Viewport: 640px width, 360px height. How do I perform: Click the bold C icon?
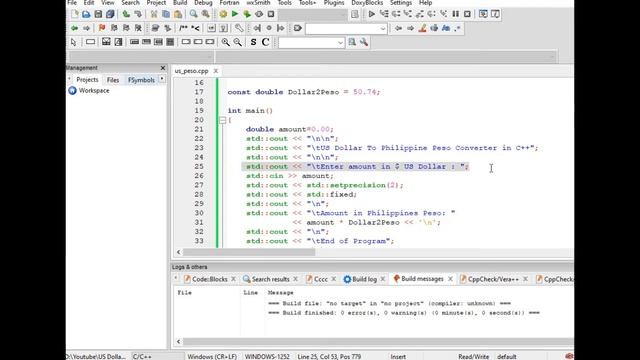tap(265, 42)
